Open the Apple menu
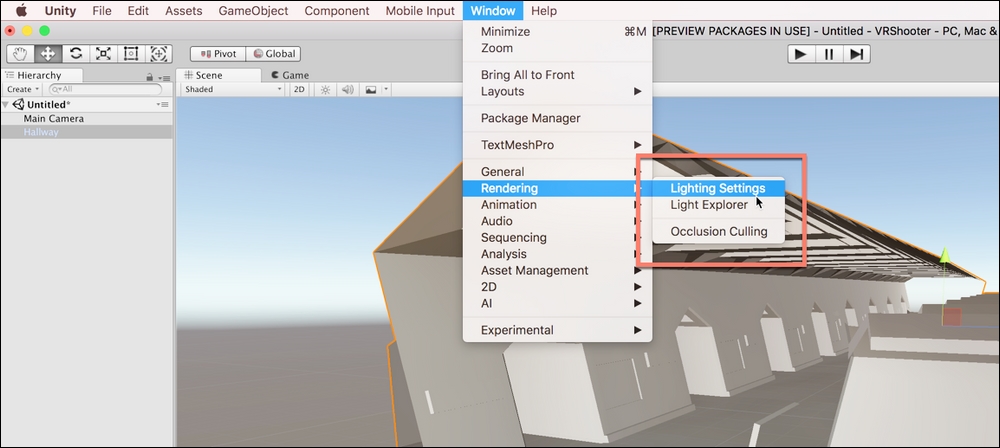Viewport: 1000px width, 448px height. coord(22,10)
